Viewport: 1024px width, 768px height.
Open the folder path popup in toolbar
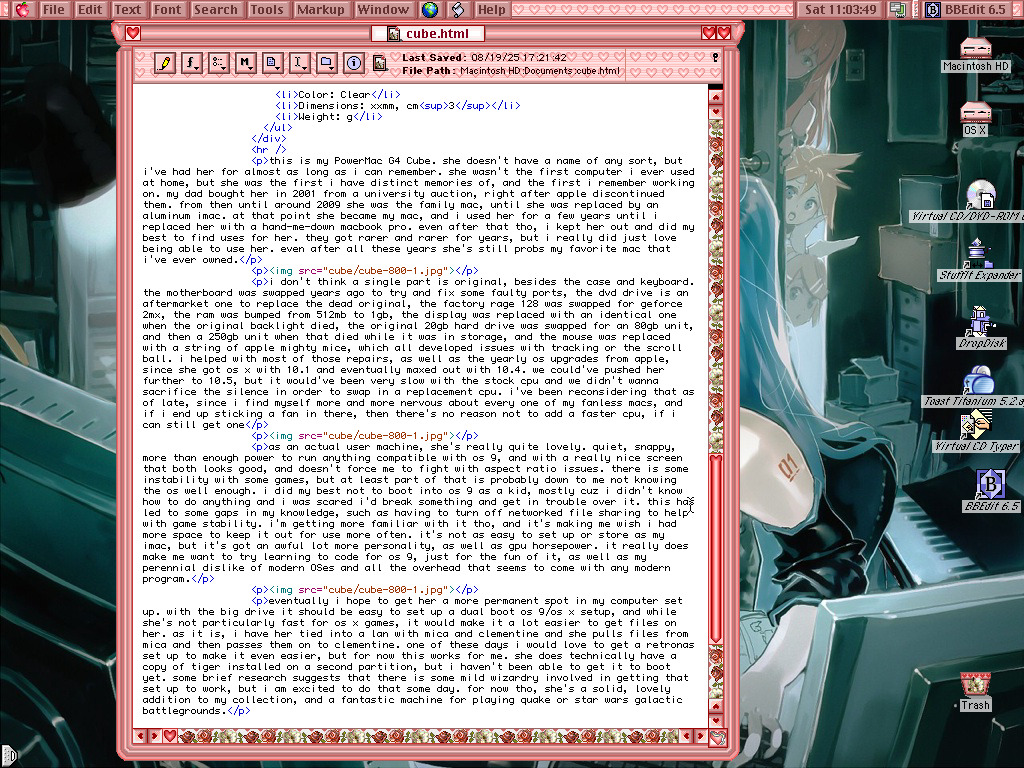(326, 63)
